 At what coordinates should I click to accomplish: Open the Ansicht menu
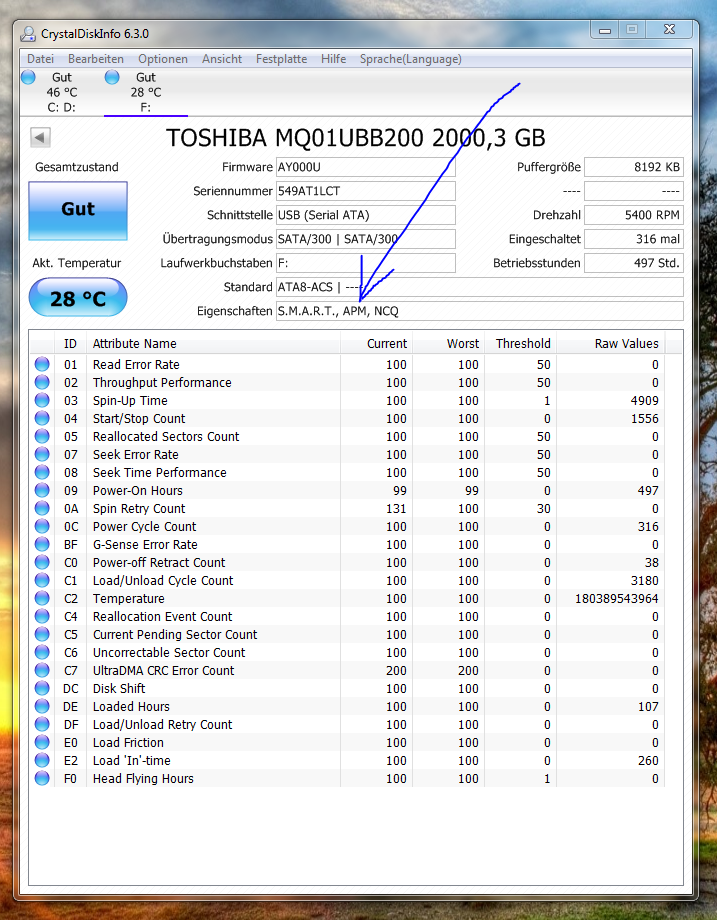tap(222, 59)
